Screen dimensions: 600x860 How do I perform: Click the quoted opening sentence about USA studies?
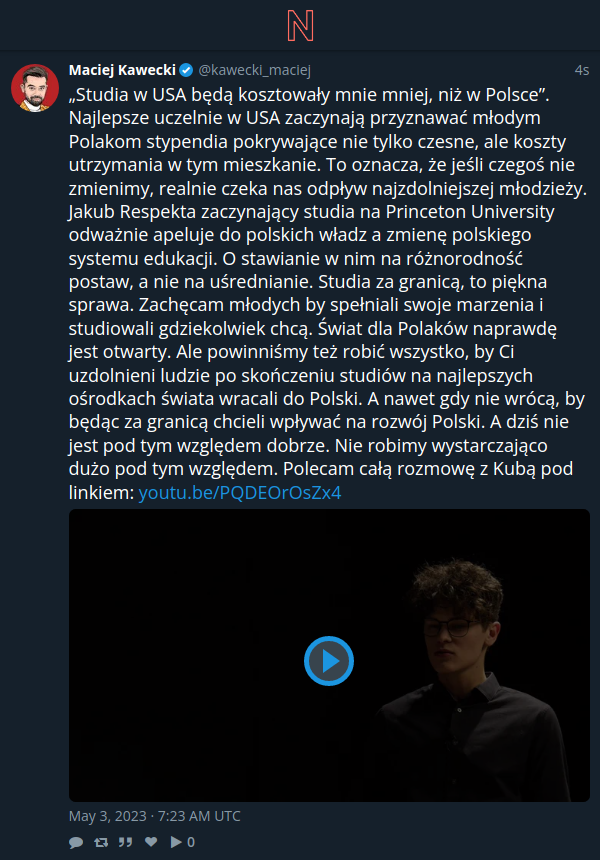click(x=309, y=95)
